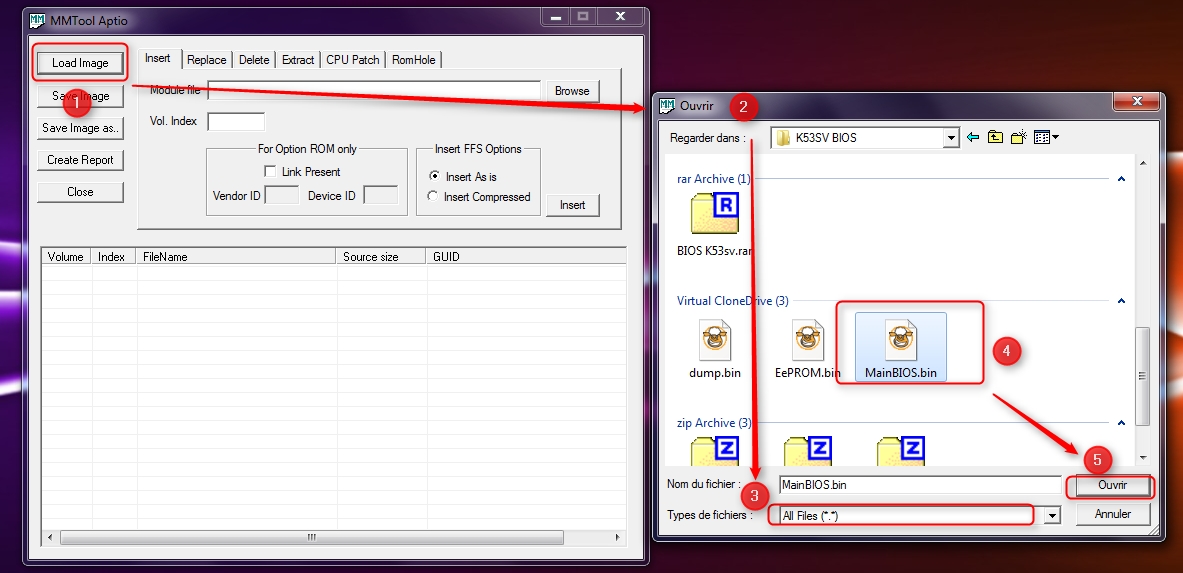1183x573 pixels.
Task: Collapse the Virtual CloneDrive group
Action: click(x=1121, y=301)
